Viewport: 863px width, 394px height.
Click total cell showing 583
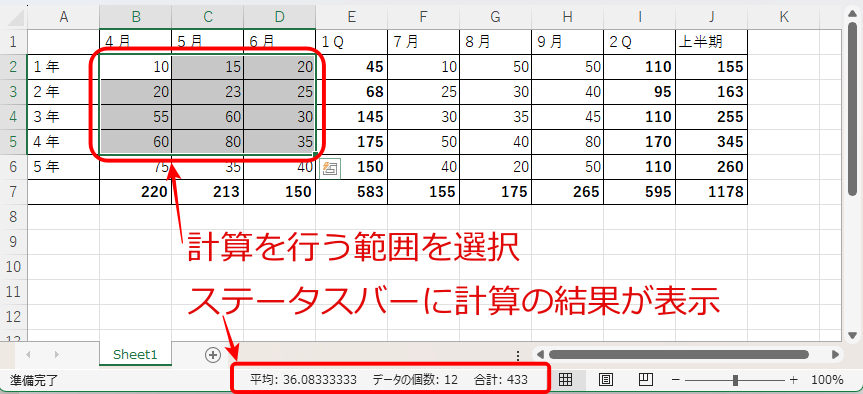pyautogui.click(x=352, y=192)
